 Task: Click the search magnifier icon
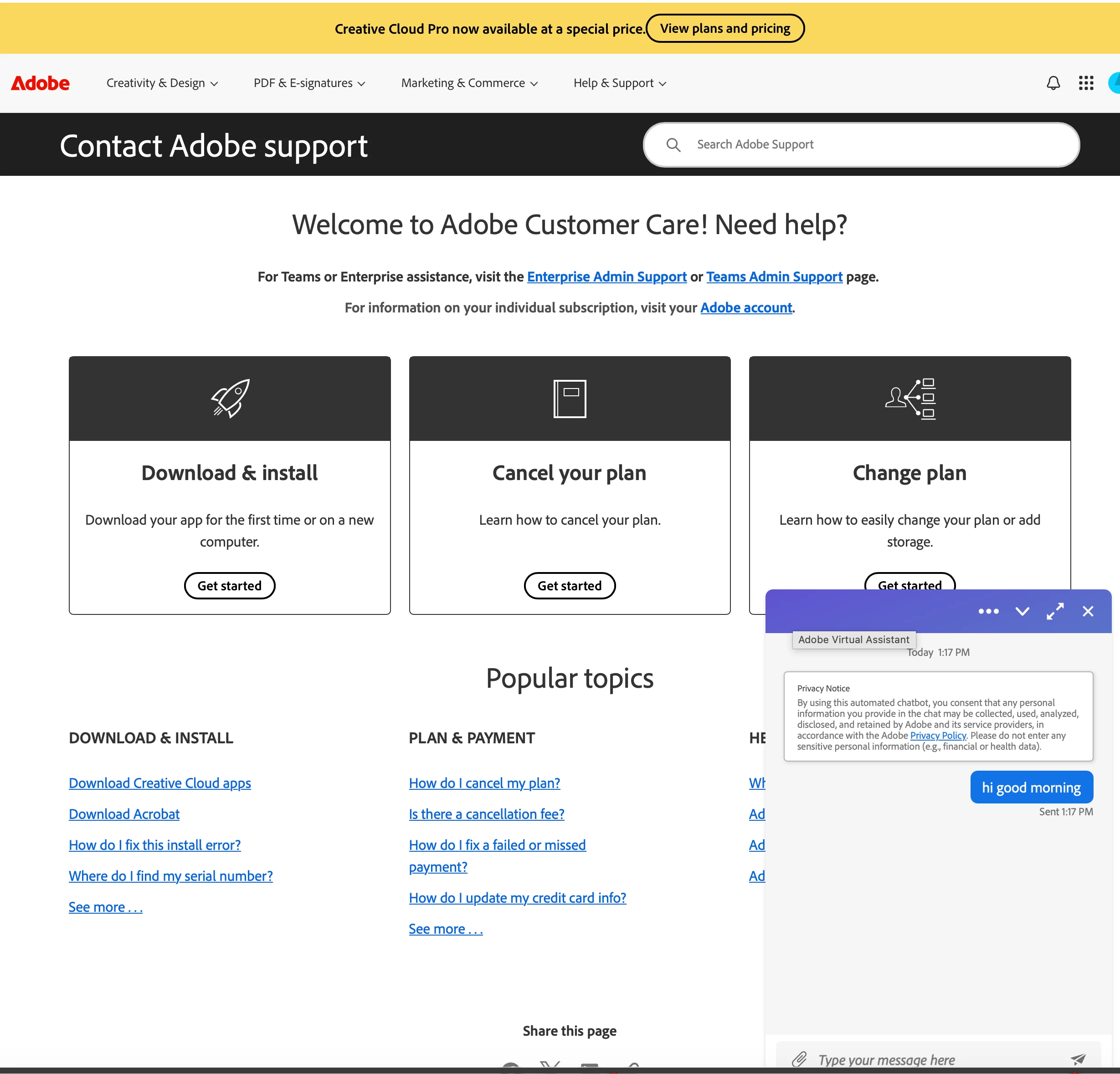point(673,145)
